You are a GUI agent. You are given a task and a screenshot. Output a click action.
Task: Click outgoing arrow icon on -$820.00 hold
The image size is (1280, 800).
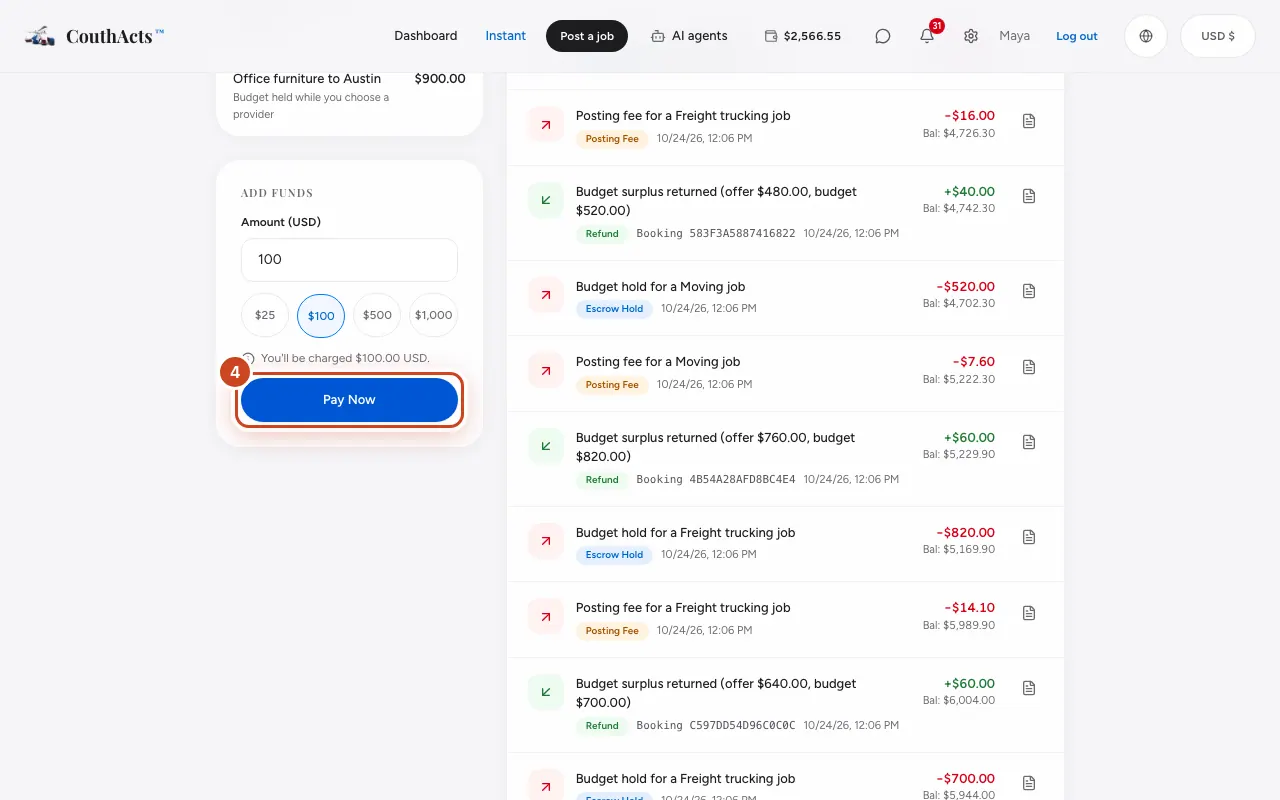[x=546, y=541]
